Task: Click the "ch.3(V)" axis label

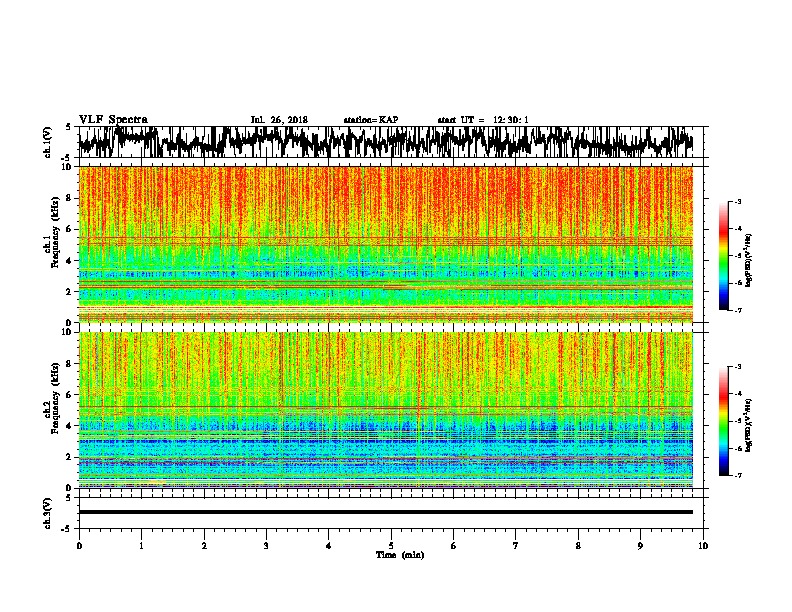Action: point(48,513)
